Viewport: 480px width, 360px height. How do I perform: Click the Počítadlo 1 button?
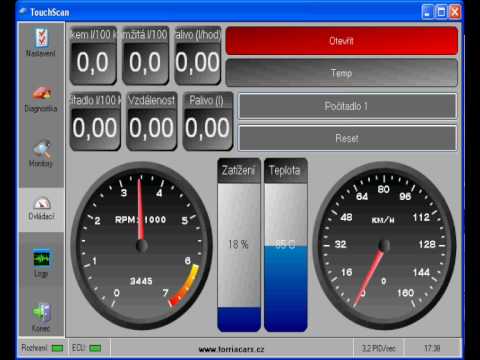(347, 106)
